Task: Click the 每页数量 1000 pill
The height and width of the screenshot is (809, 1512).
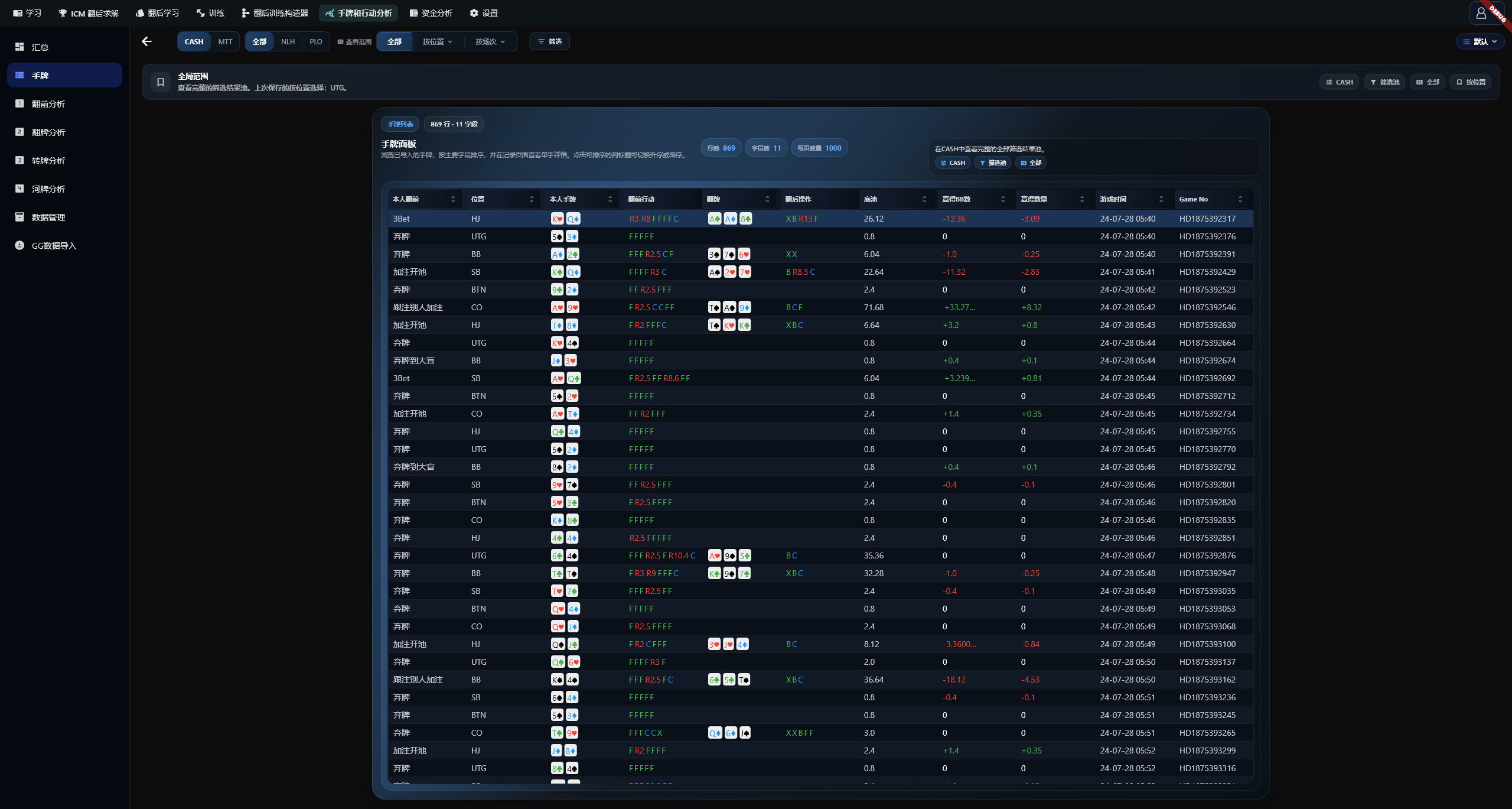Action: tap(819, 148)
